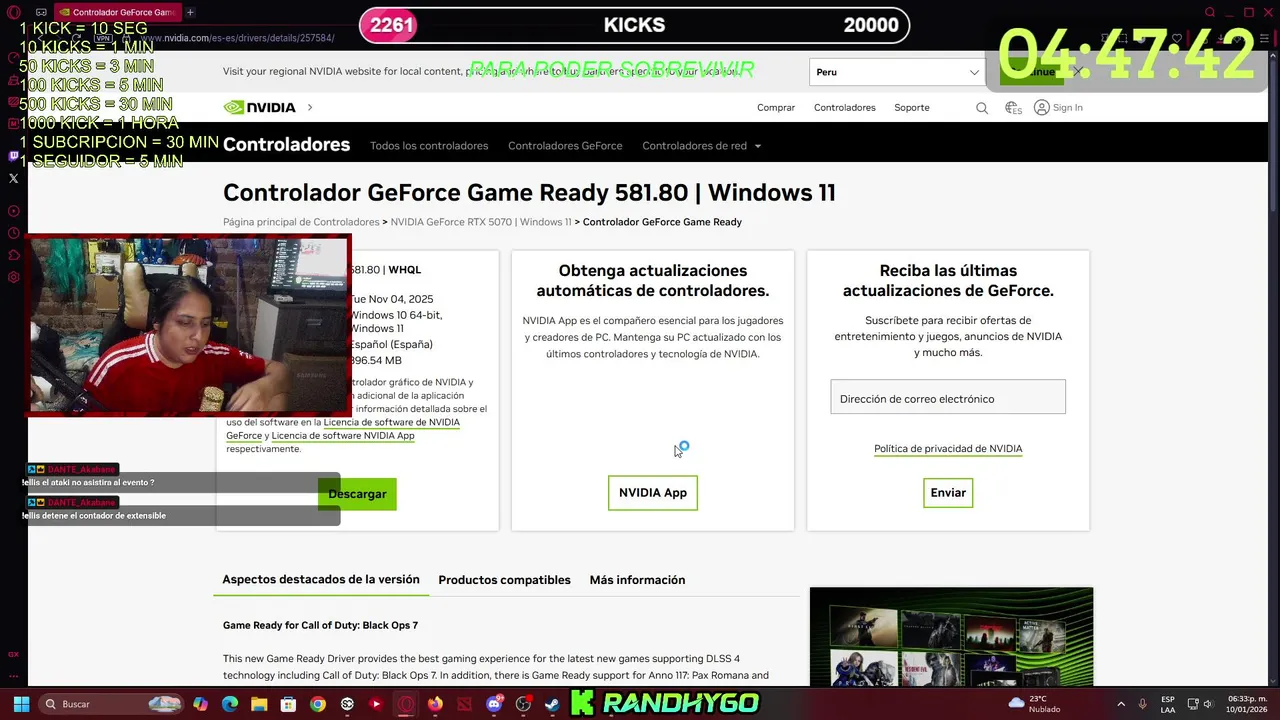Open the Comprar menu item
1280x720 pixels.
pos(776,107)
